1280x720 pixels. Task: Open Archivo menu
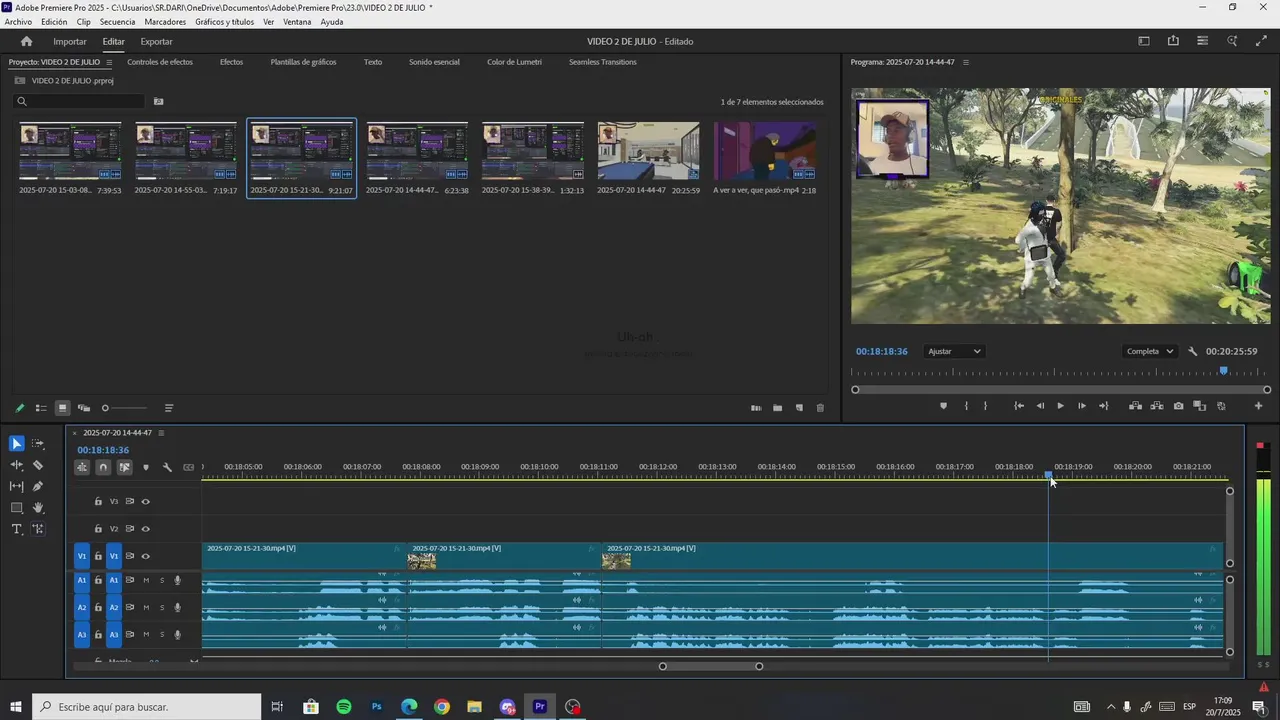coord(18,22)
